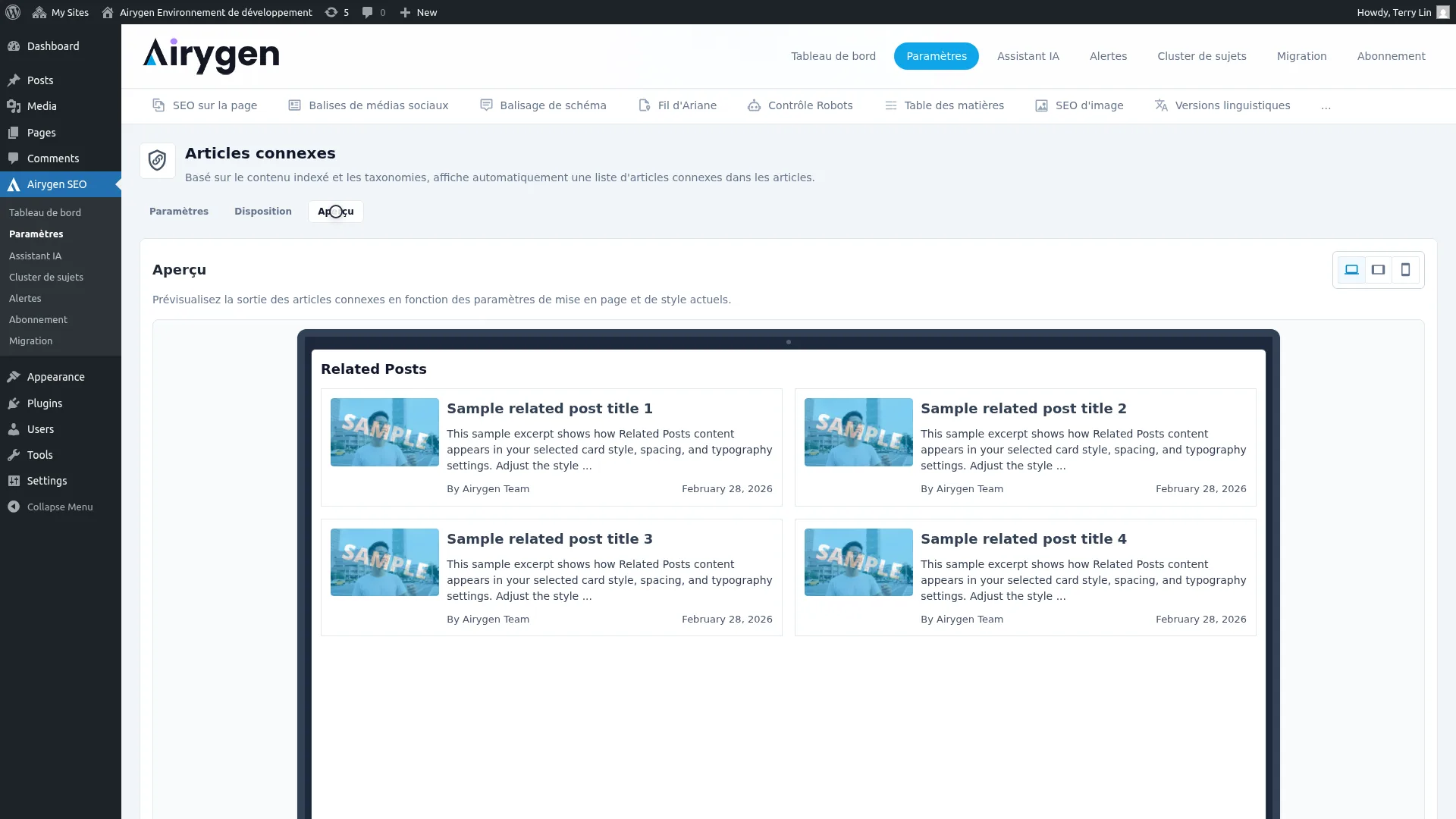
Task: Open Assistant IA in top navigation
Action: point(1028,56)
